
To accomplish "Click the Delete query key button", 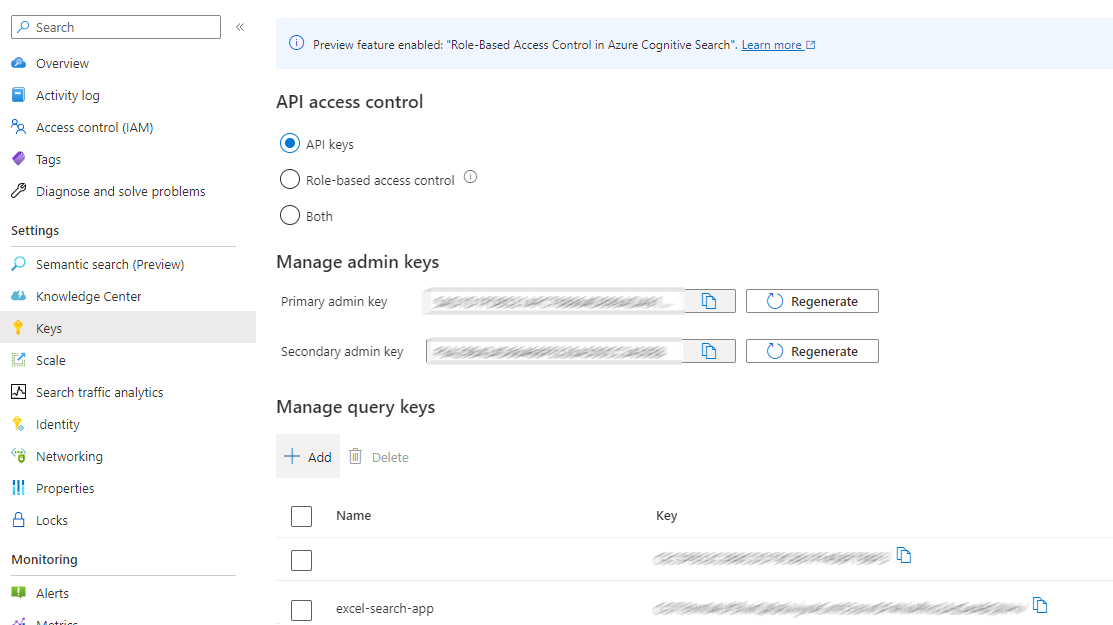I will coord(379,457).
